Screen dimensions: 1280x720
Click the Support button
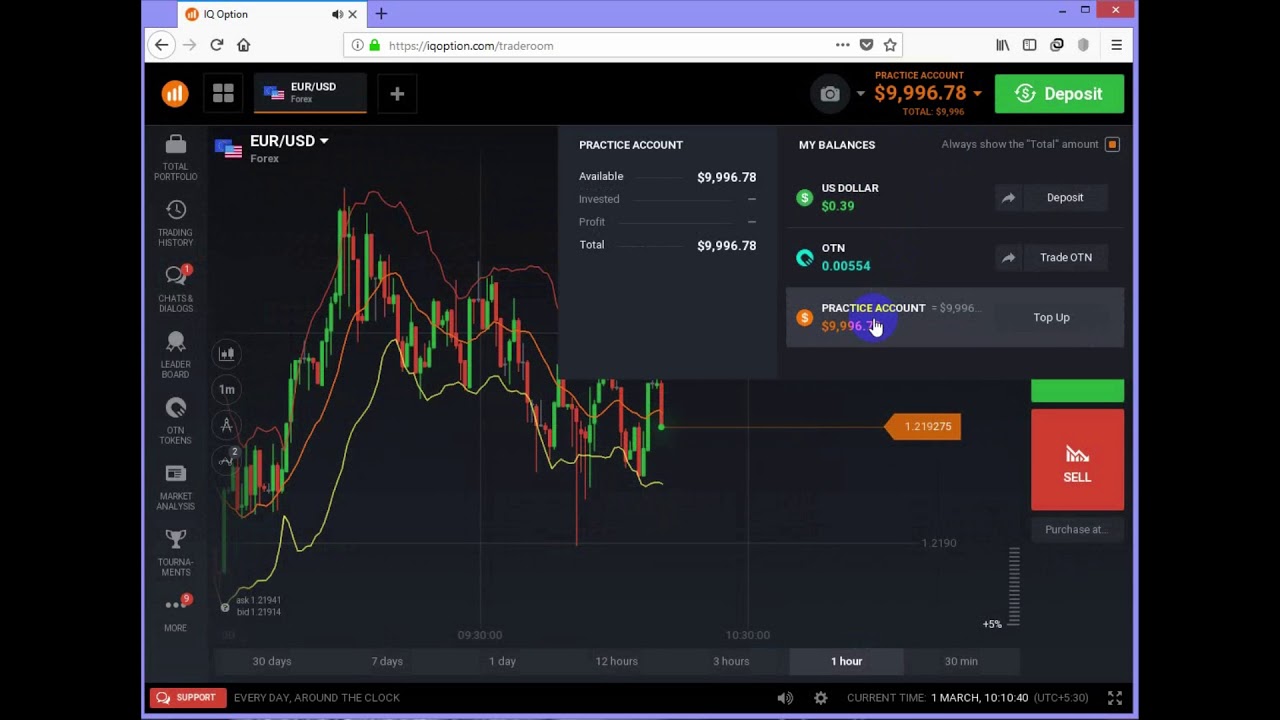(187, 698)
